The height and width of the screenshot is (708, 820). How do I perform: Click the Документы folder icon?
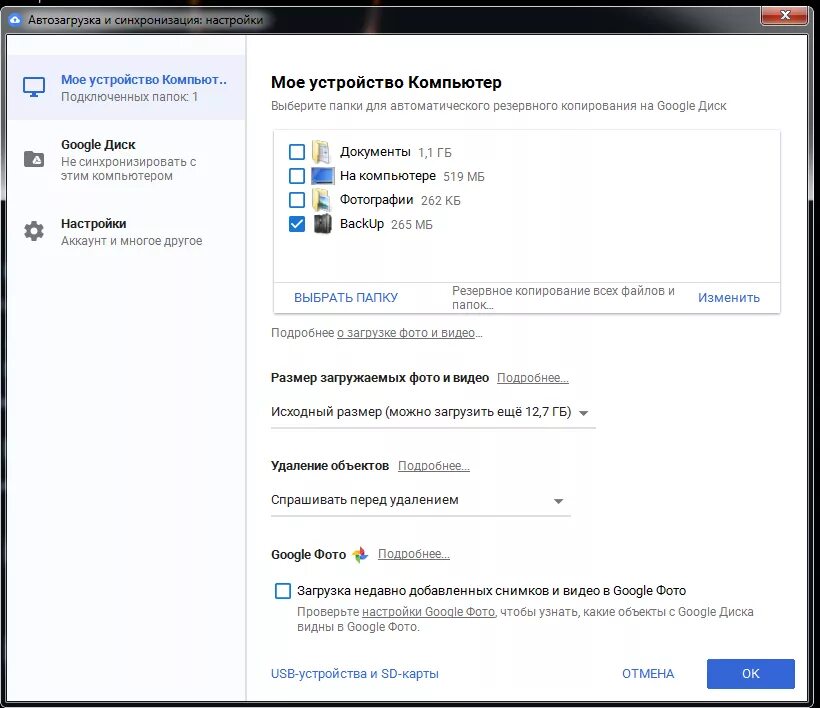(321, 152)
